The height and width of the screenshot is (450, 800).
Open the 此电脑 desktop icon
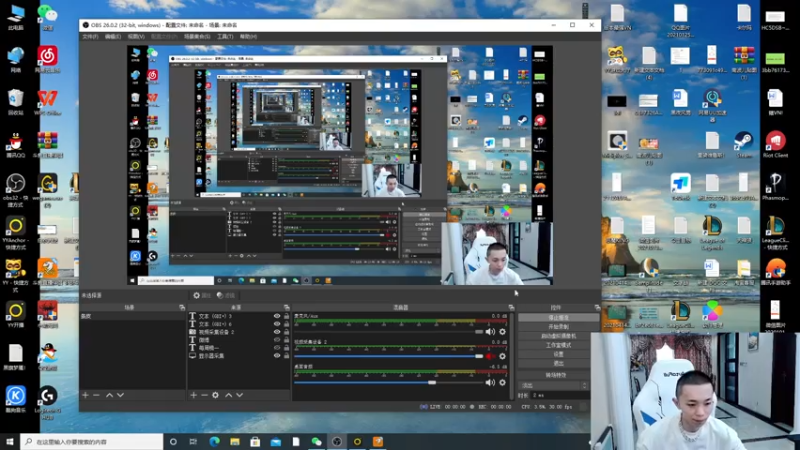click(x=16, y=17)
